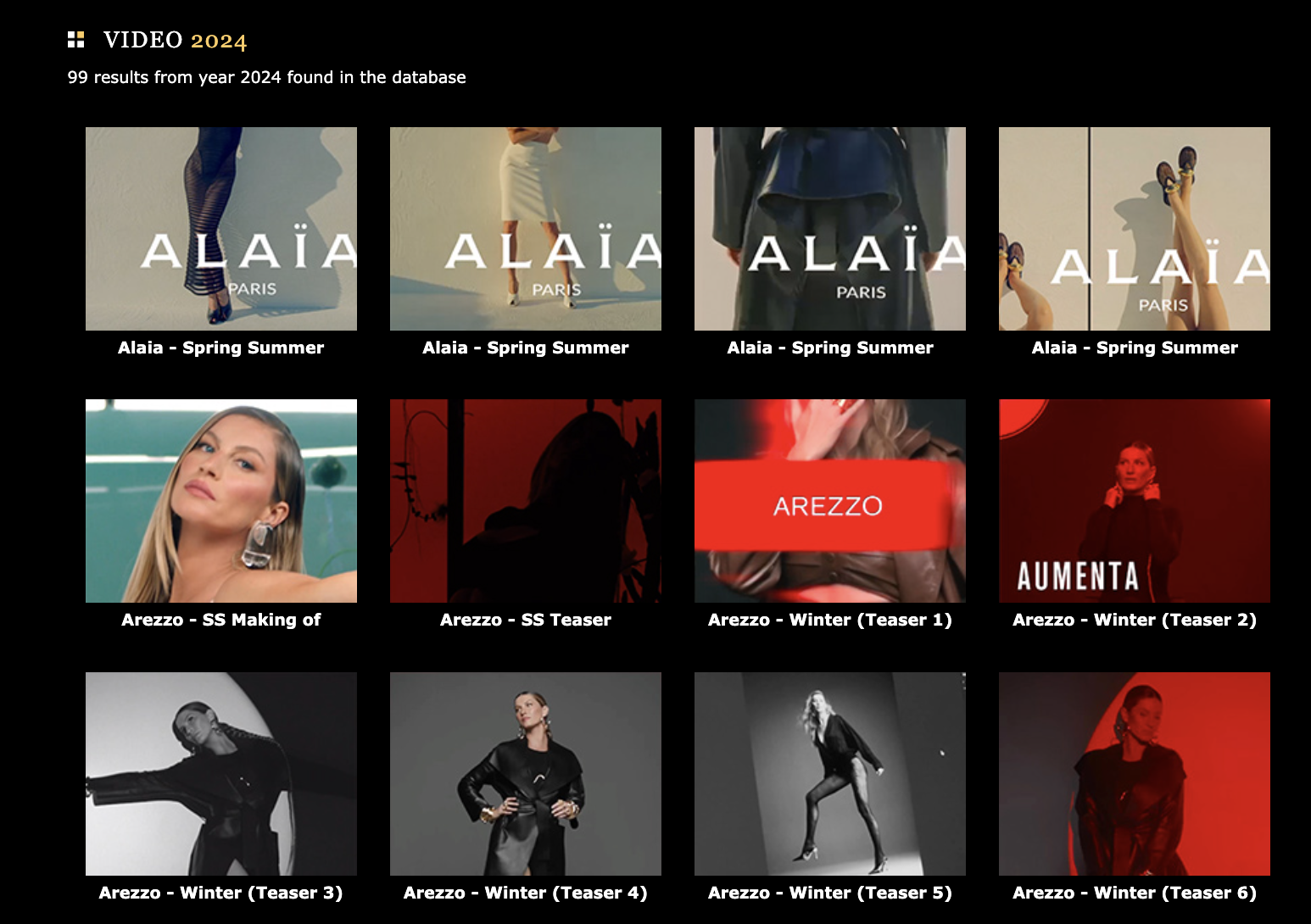Open Arezzo Winter Teaser 5 thumbnail

point(830,774)
